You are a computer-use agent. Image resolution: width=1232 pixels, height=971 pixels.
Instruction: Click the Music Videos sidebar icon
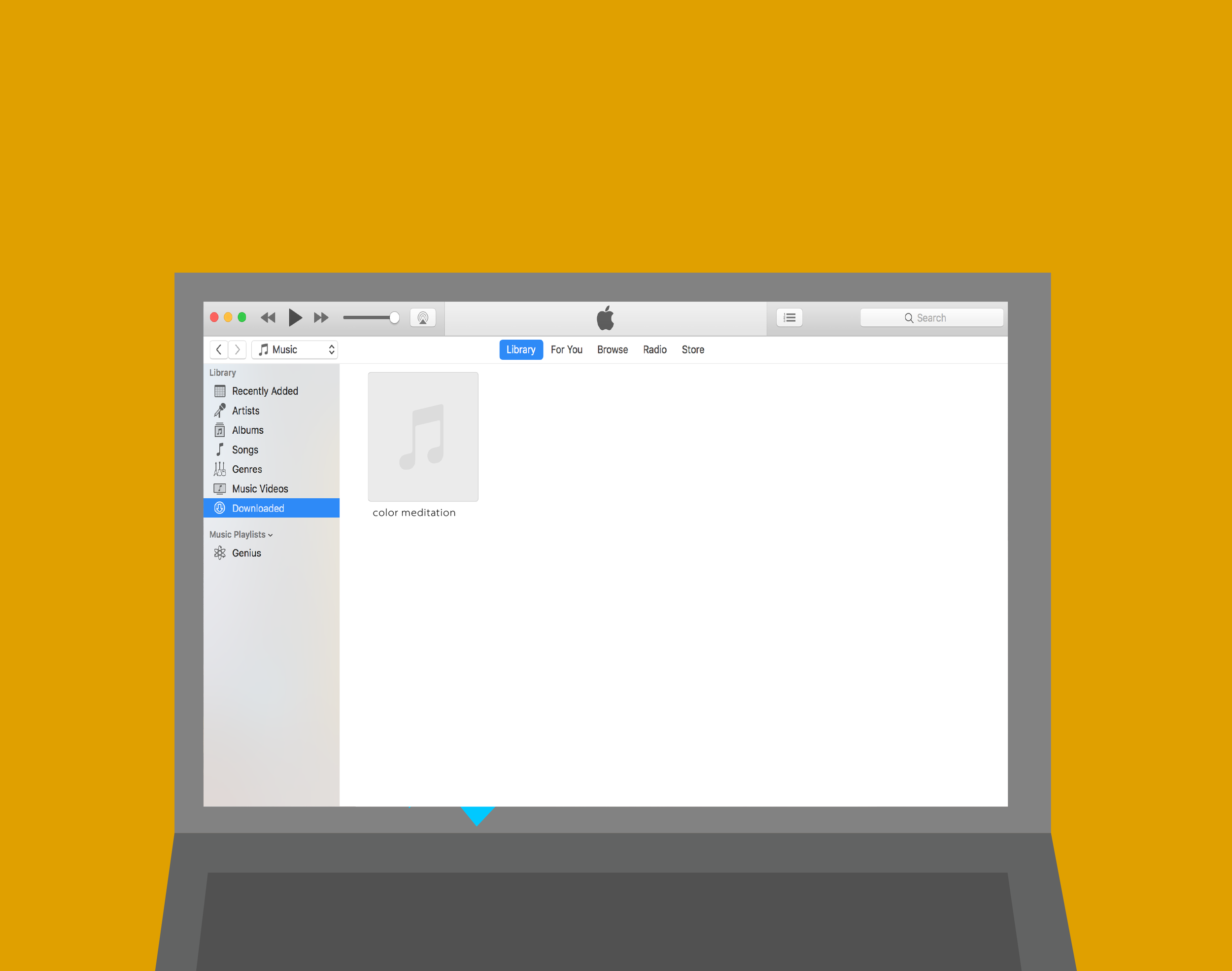click(x=220, y=489)
